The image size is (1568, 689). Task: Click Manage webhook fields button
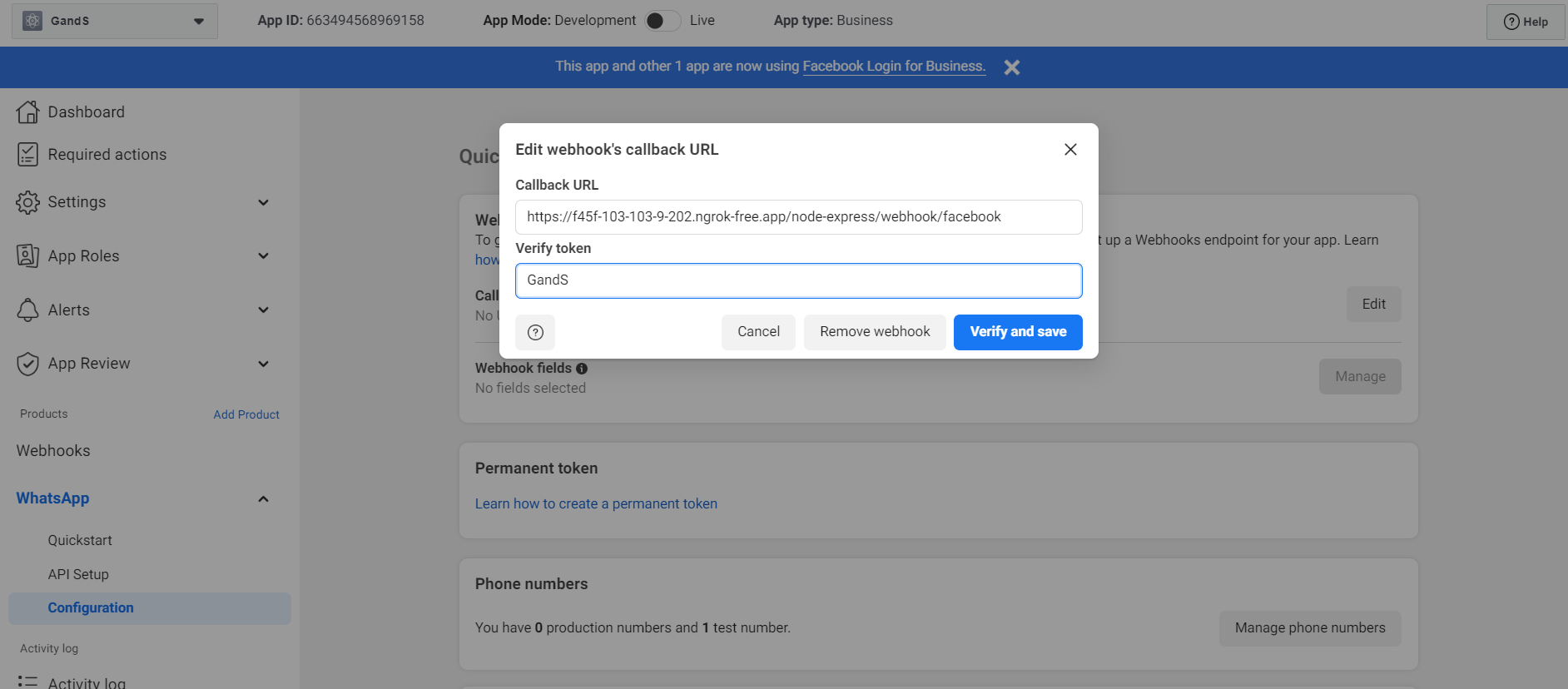1360,376
